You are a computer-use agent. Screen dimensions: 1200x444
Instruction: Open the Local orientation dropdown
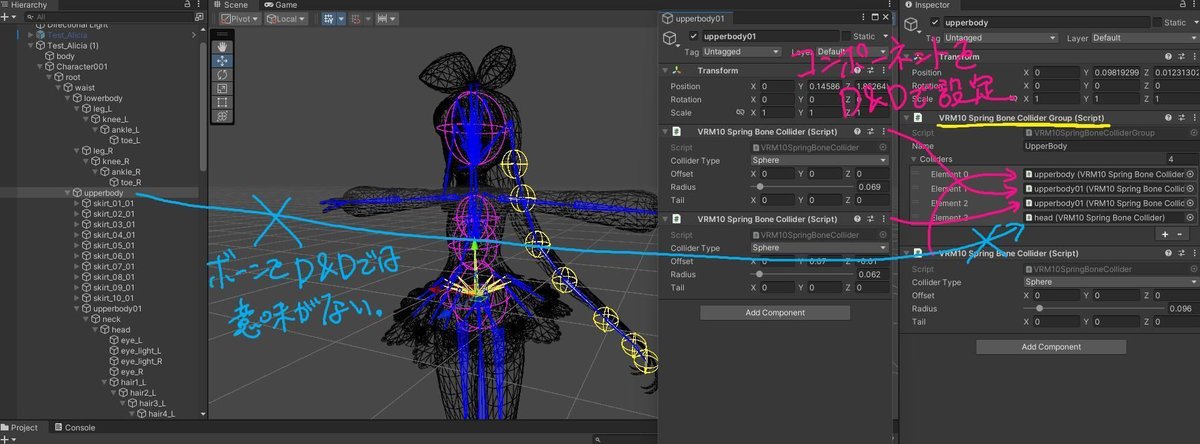286,18
